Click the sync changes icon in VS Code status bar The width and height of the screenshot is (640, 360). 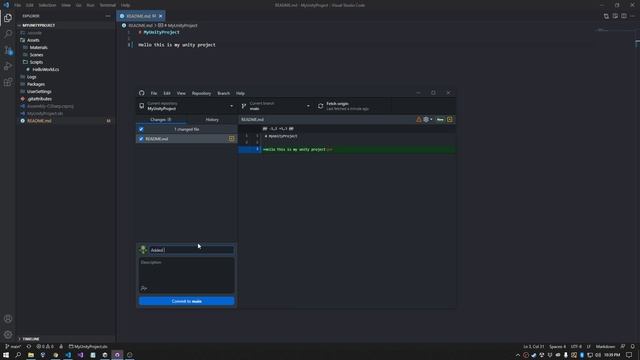[x=29, y=347]
